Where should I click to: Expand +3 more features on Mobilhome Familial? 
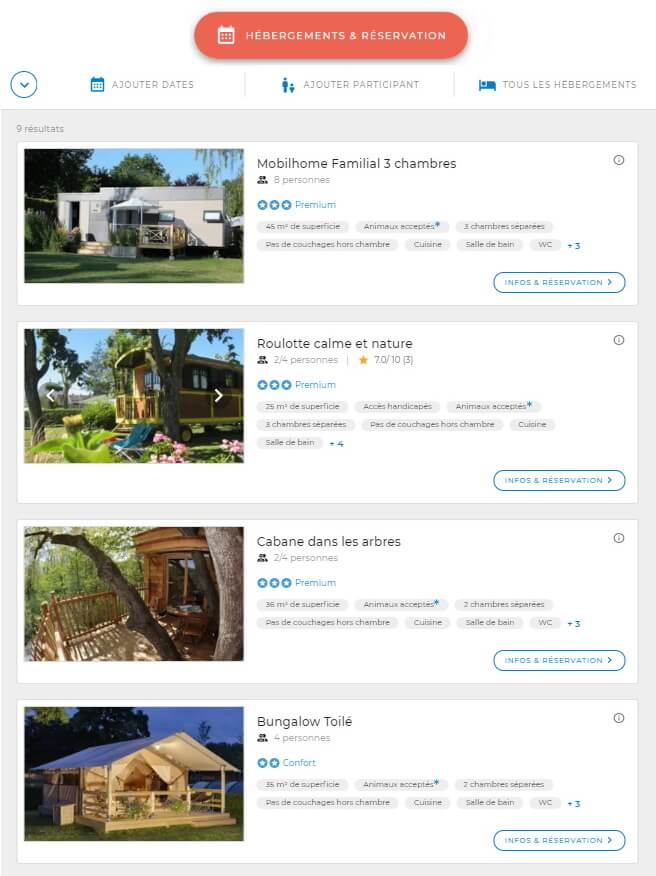point(574,245)
